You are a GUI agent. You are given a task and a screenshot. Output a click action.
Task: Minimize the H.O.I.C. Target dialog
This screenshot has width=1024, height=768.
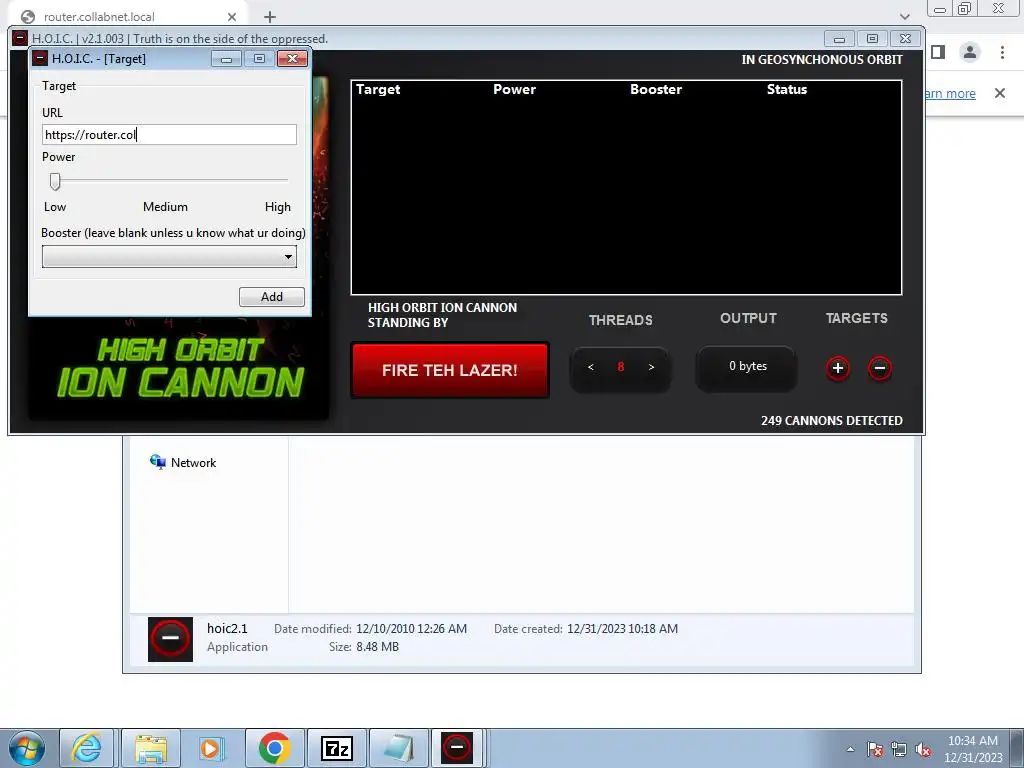(227, 59)
